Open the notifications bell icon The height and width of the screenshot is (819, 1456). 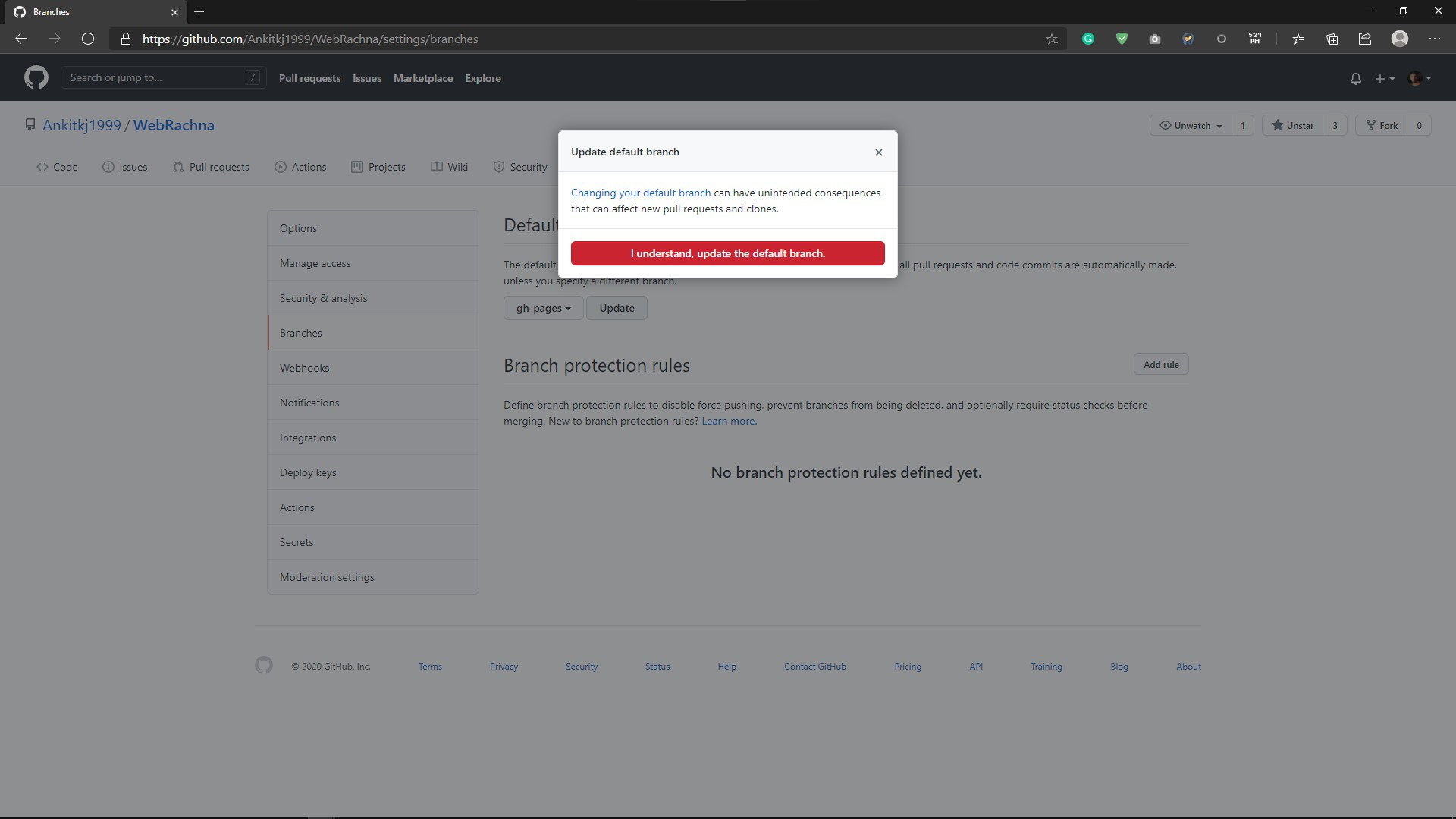[x=1355, y=78]
